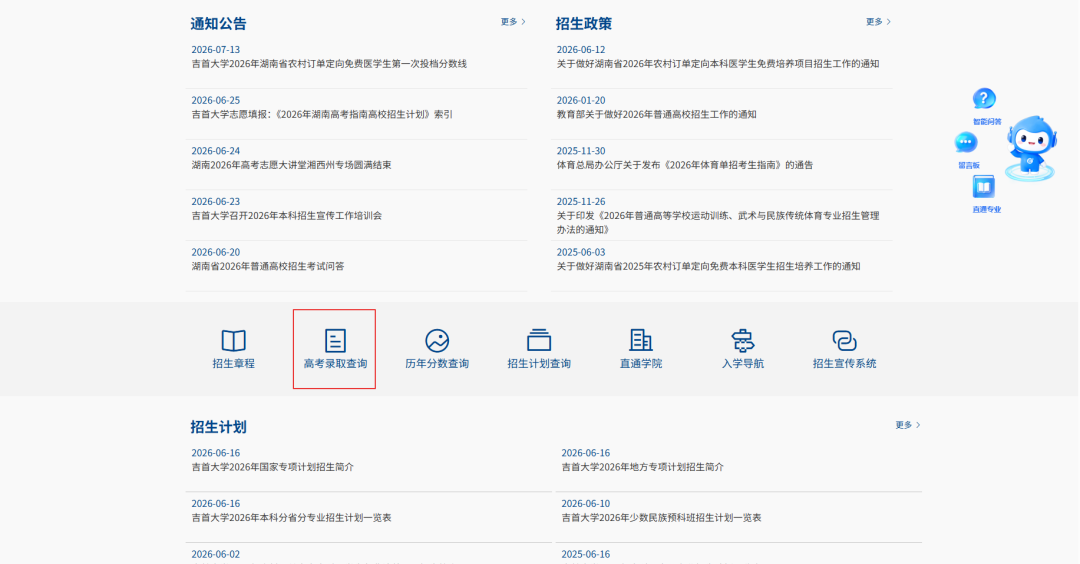Open notice 吉首大学2026年湖南省农村订单定向免费医学生第一次投档分数线

pyautogui.click(x=329, y=64)
